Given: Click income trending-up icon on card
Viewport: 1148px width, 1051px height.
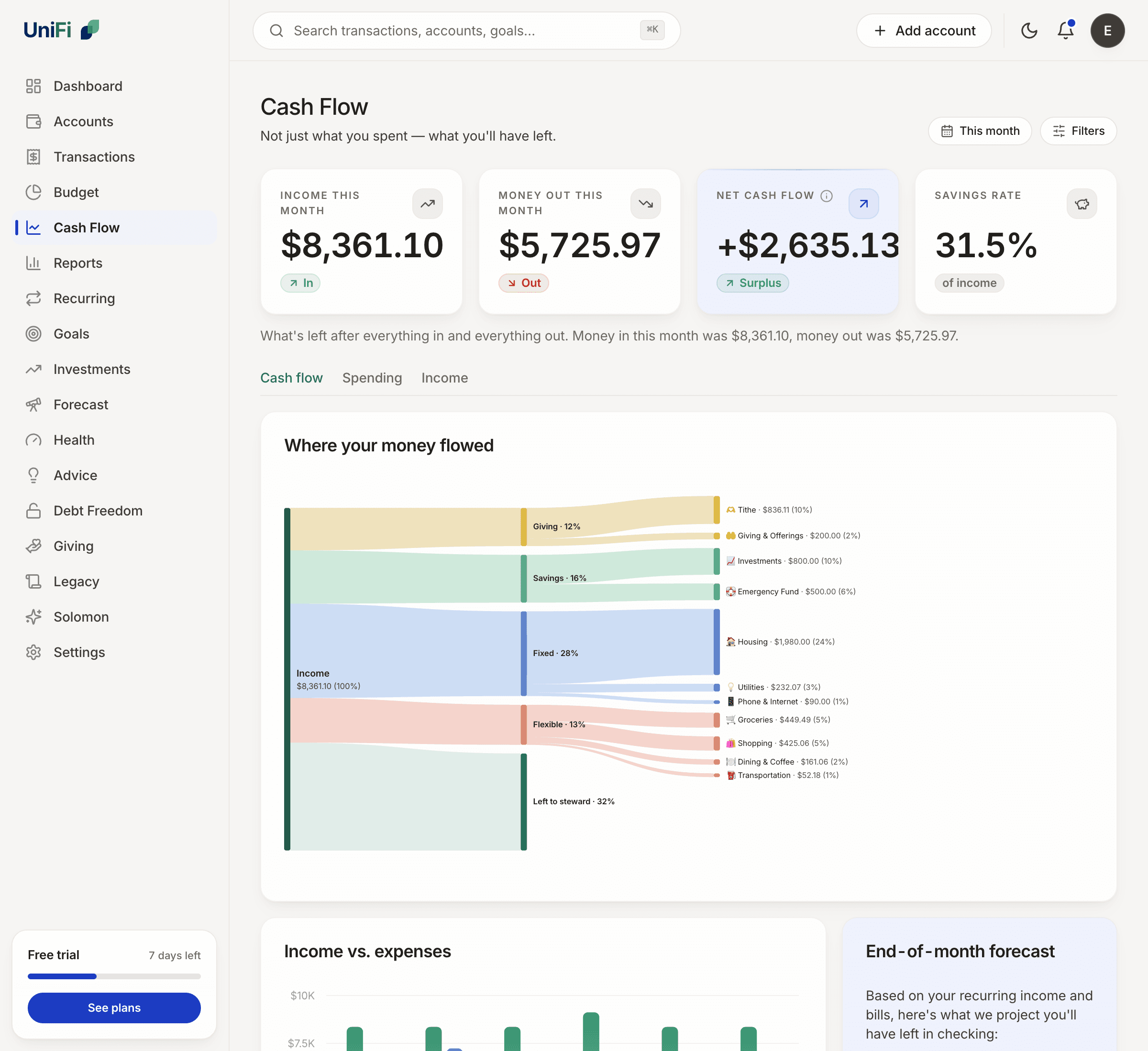Looking at the screenshot, I should (428, 203).
